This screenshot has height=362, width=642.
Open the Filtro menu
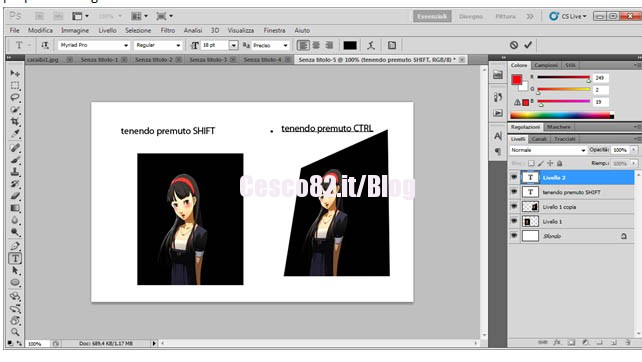coord(167,30)
